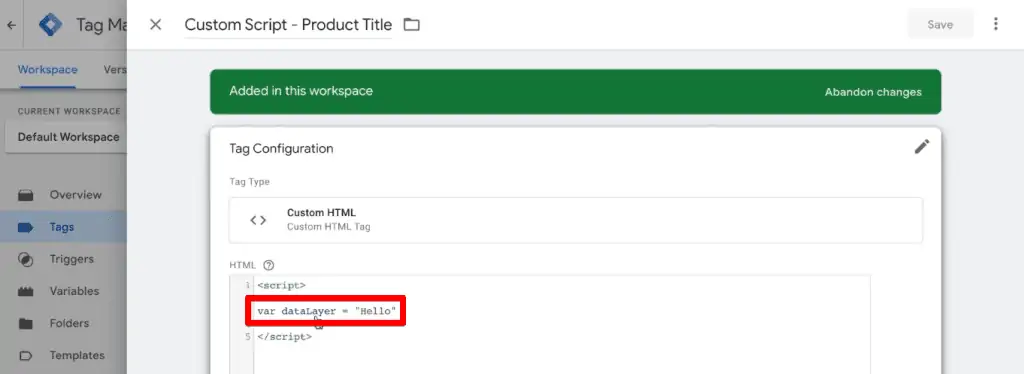Viewport: 1024px width, 374px height.
Task: Select Tags in the sidebar
Action: (x=63, y=227)
